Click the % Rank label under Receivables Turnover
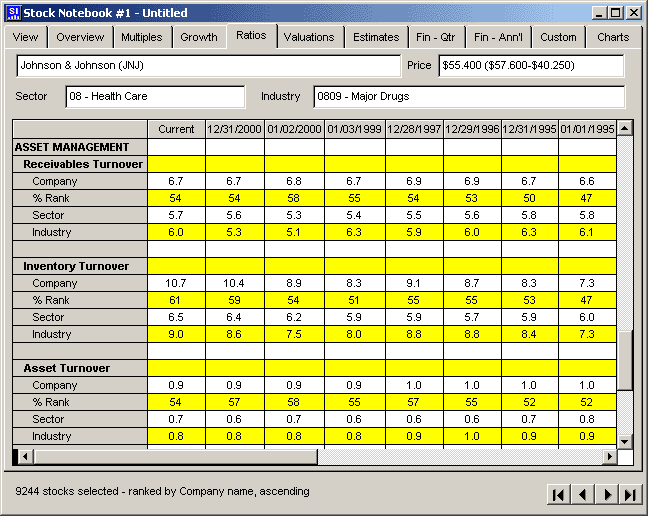Image resolution: width=648 pixels, height=516 pixels. click(80, 198)
